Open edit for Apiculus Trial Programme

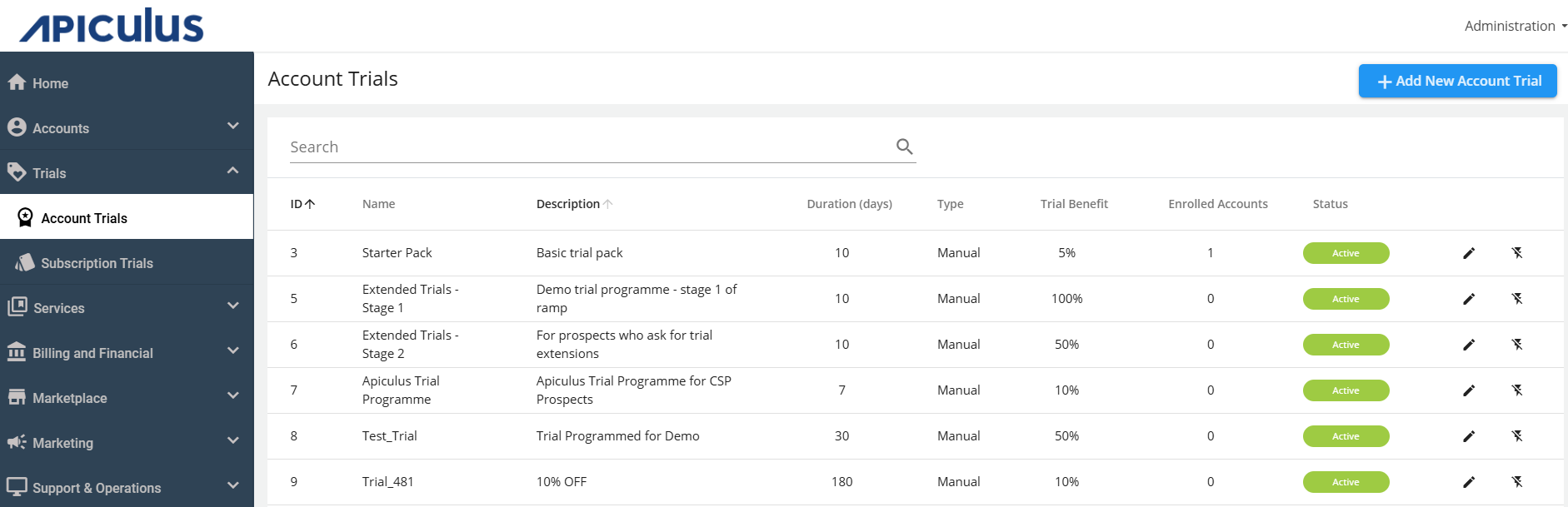[x=1469, y=390]
